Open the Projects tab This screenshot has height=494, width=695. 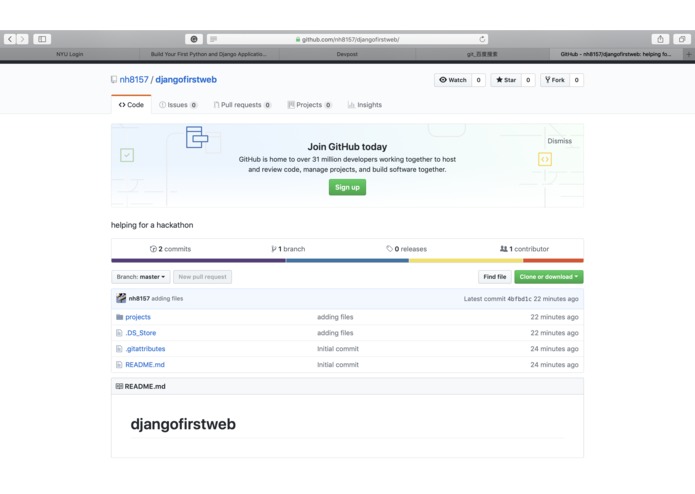pyautogui.click(x=309, y=105)
